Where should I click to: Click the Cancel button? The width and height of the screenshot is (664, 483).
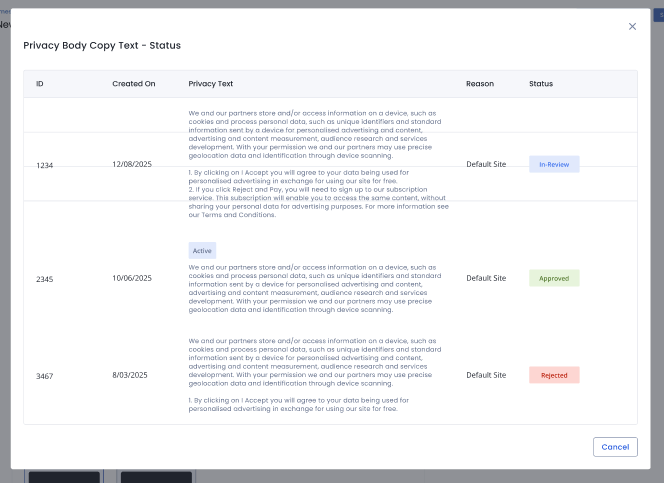[615, 447]
